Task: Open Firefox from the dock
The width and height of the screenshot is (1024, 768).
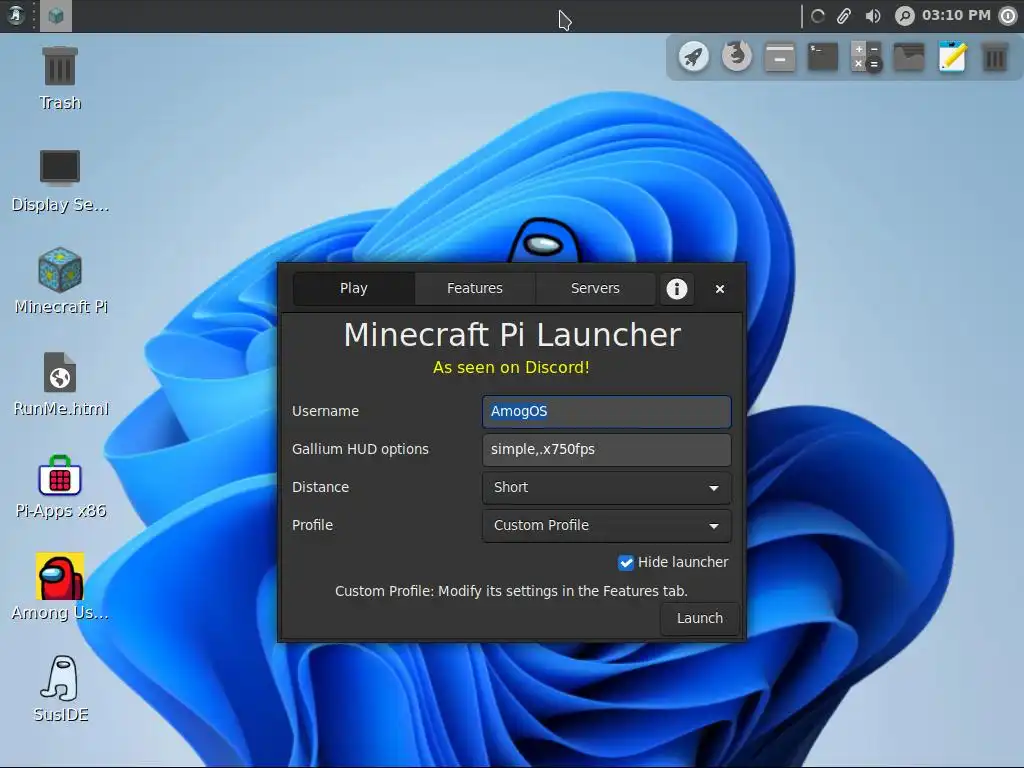Action: tap(737, 56)
